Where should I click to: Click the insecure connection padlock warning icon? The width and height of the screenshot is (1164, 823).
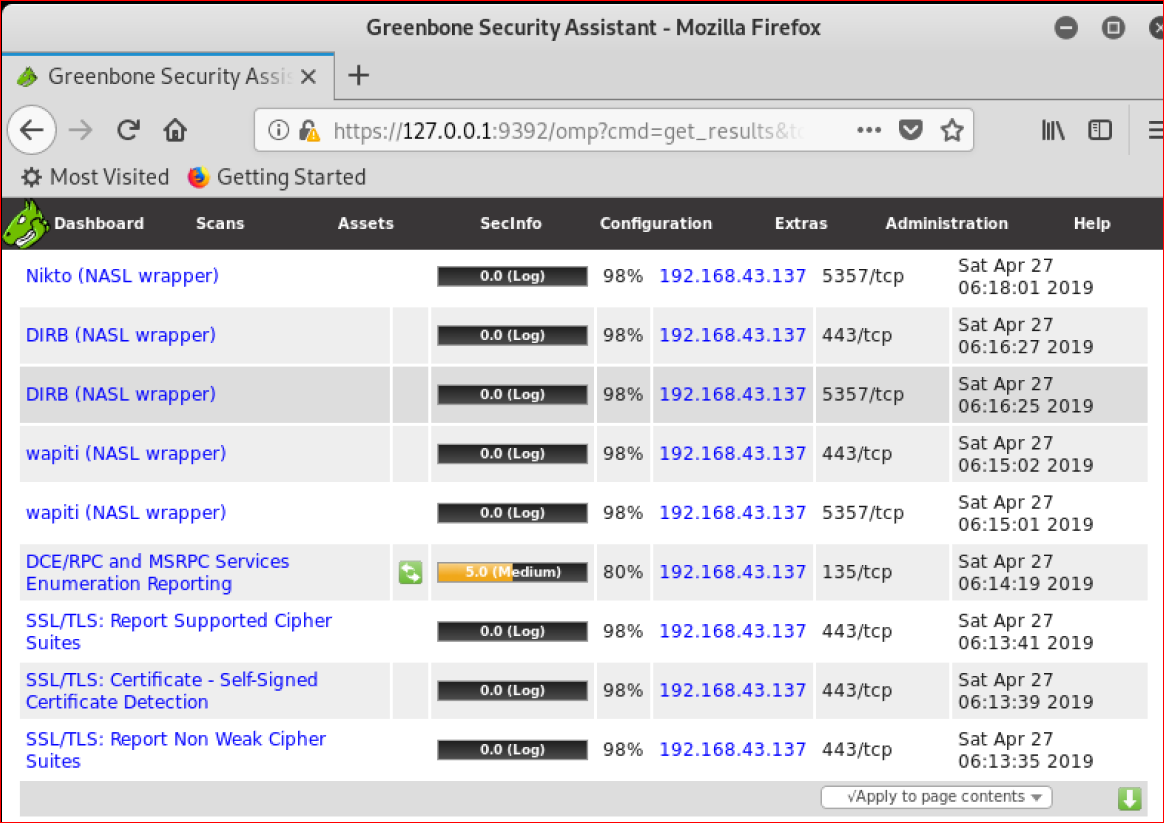(309, 131)
